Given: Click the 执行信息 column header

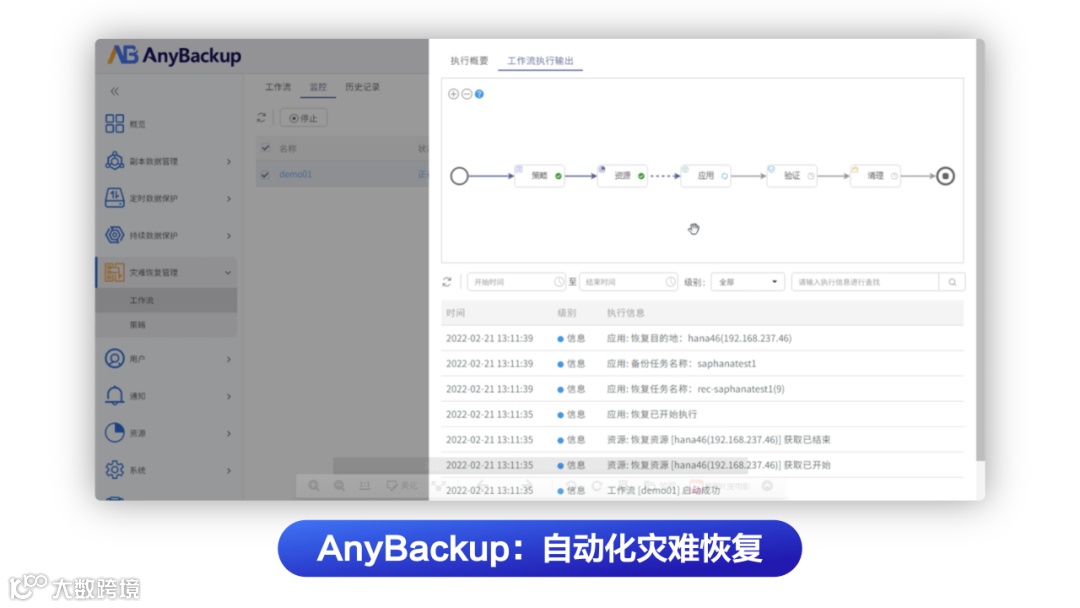Looking at the screenshot, I should [x=625, y=313].
